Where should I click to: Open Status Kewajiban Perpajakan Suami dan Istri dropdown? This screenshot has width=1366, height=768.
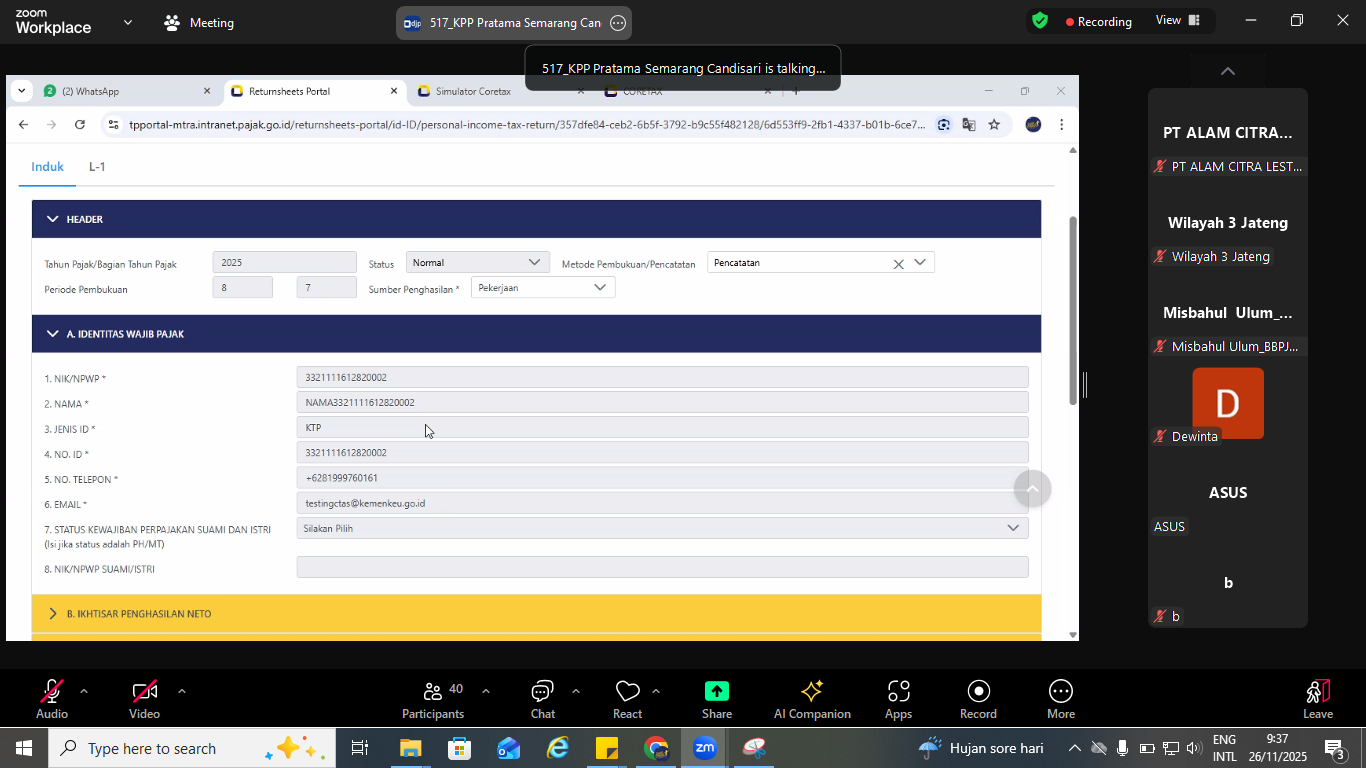point(662,528)
